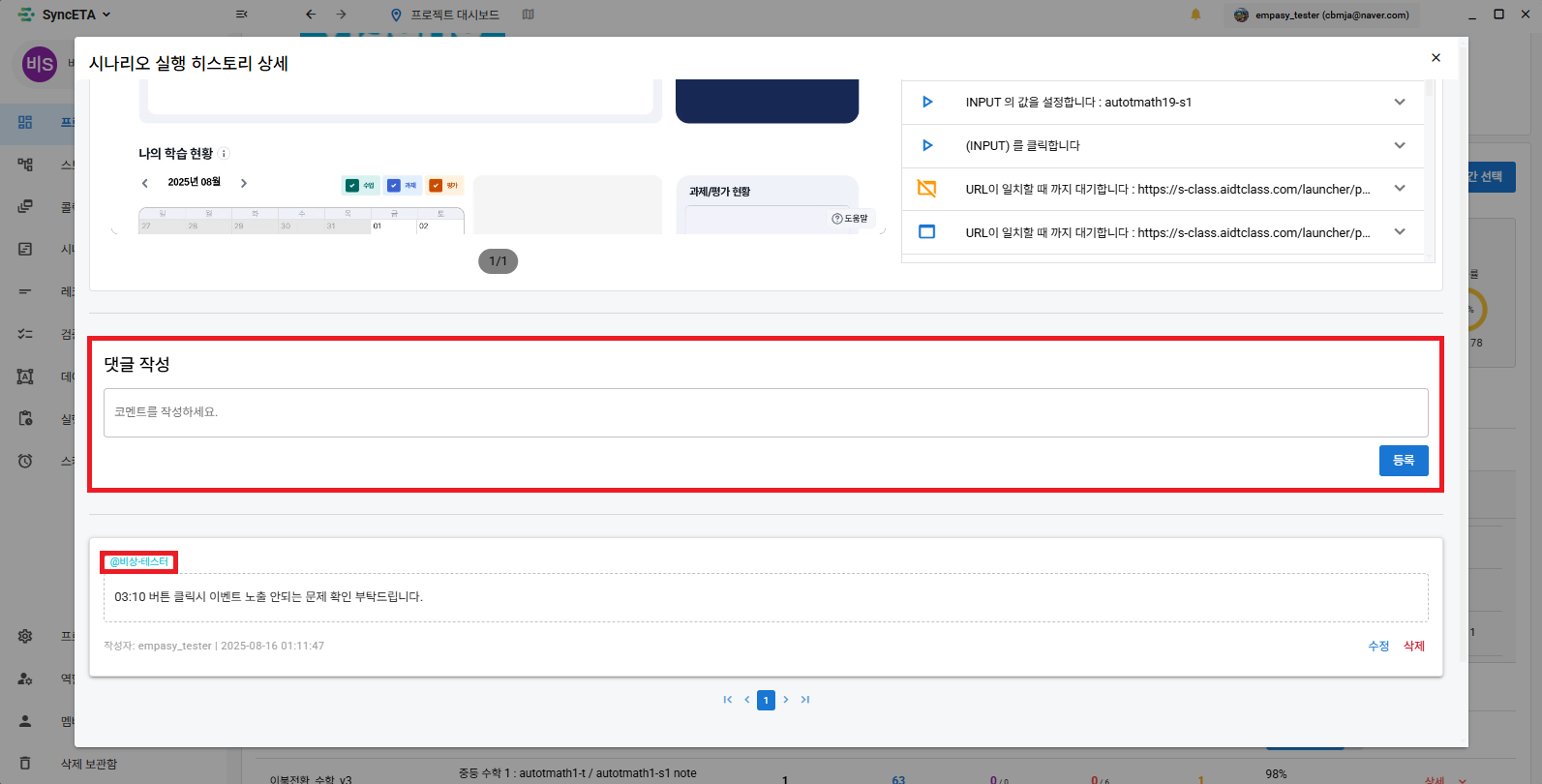The image size is (1542, 784).
Task: Go back using the left arrow icon
Action: [x=310, y=15]
